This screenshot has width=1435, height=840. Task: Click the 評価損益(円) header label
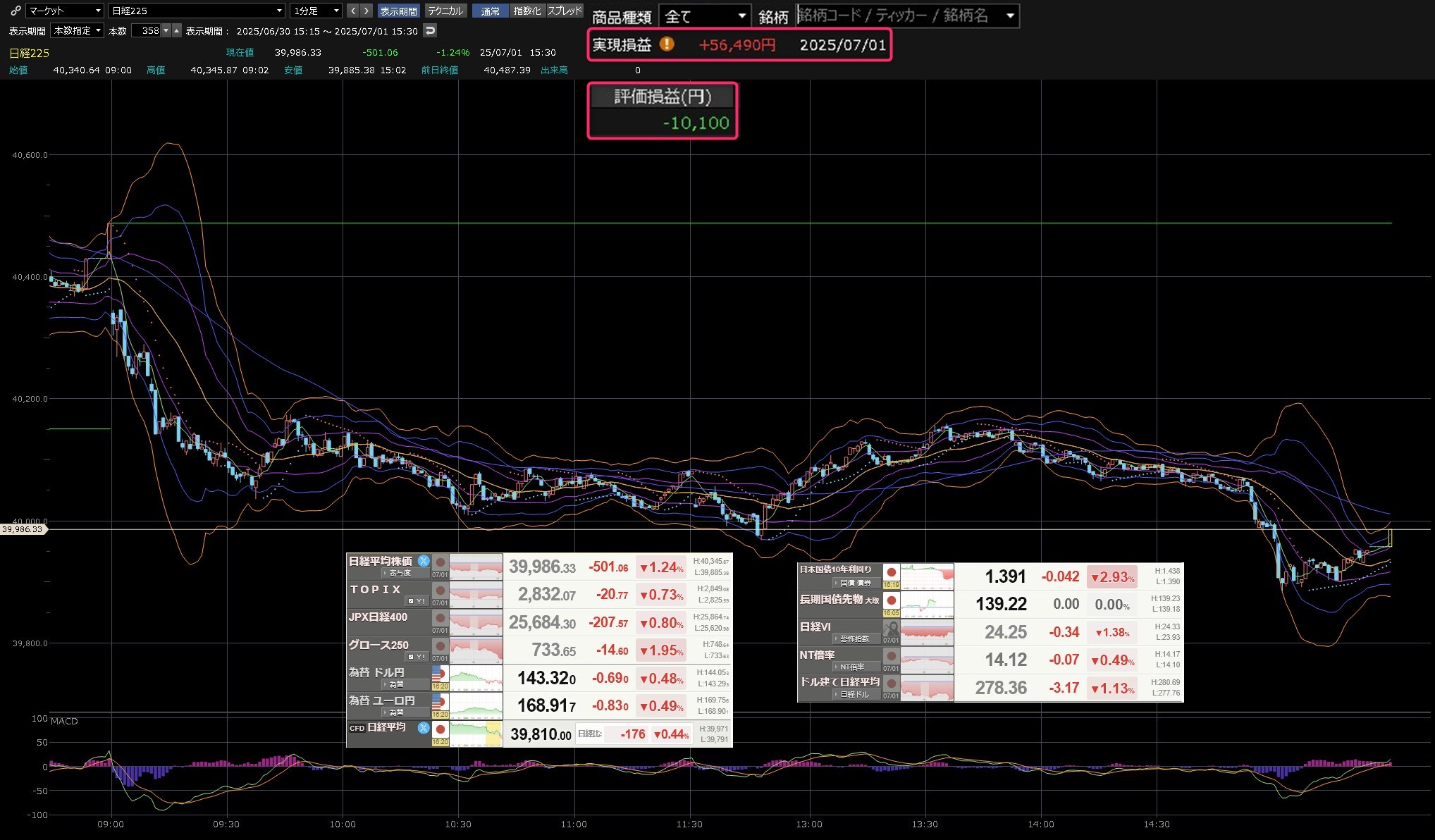[x=663, y=97]
